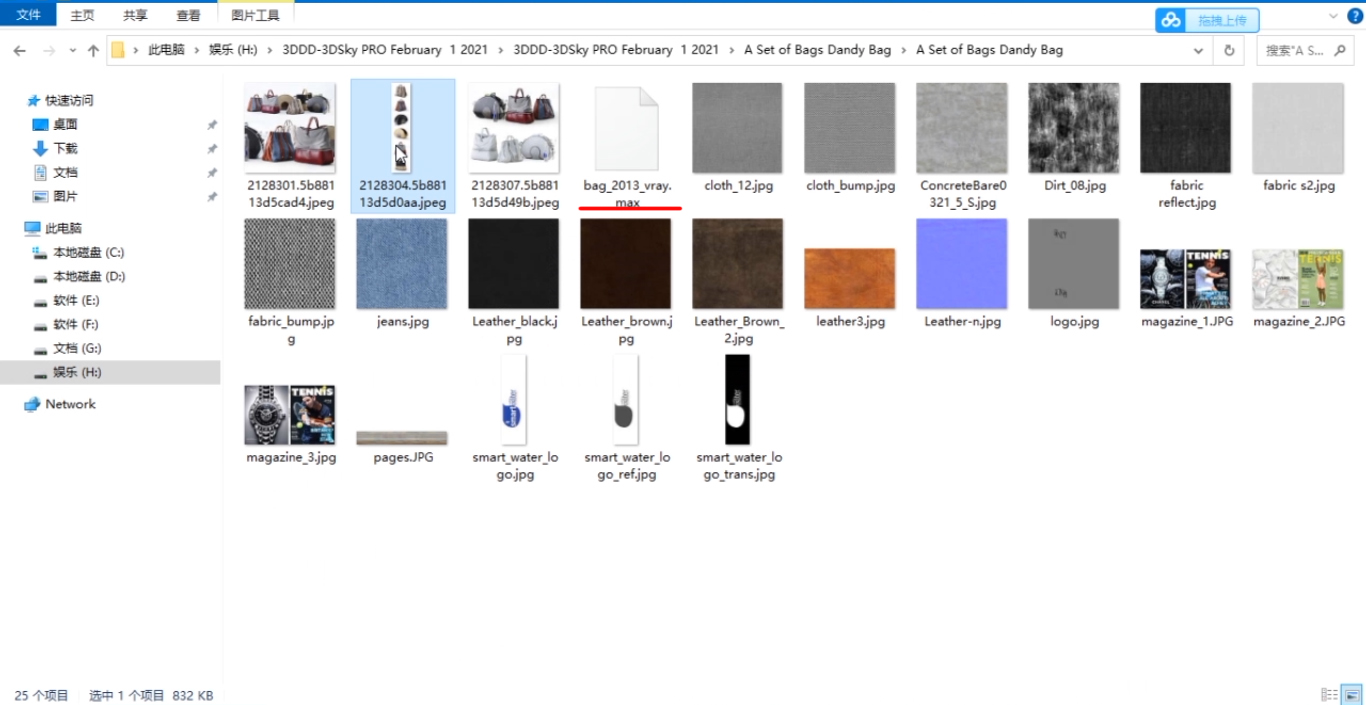
Task: Select Leather_brown.jpg file
Action: click(x=627, y=264)
